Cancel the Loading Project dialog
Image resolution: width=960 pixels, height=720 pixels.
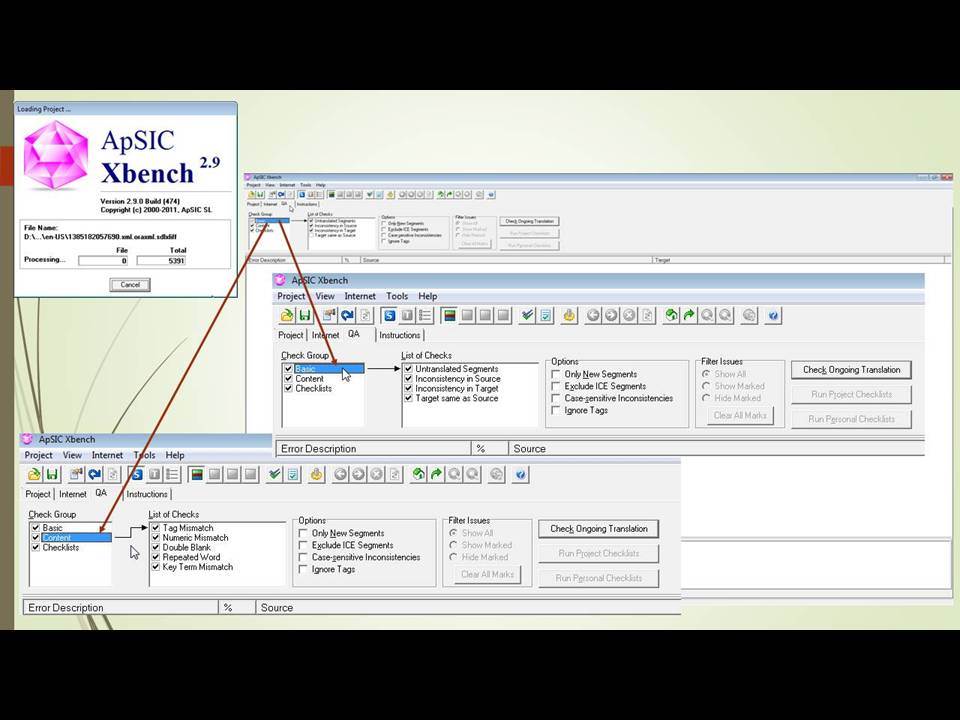130,285
